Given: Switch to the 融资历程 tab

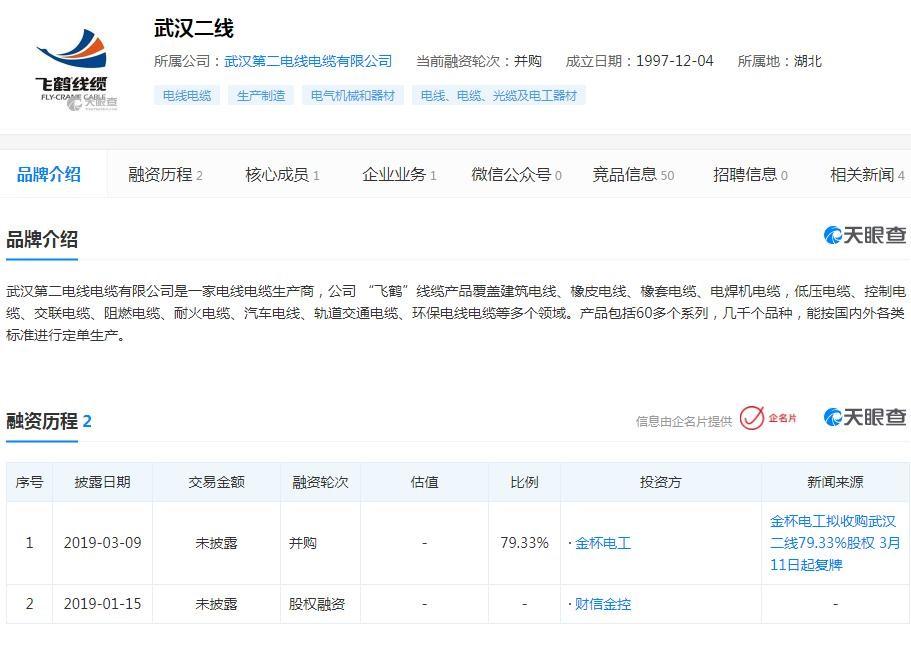Looking at the screenshot, I should (164, 174).
